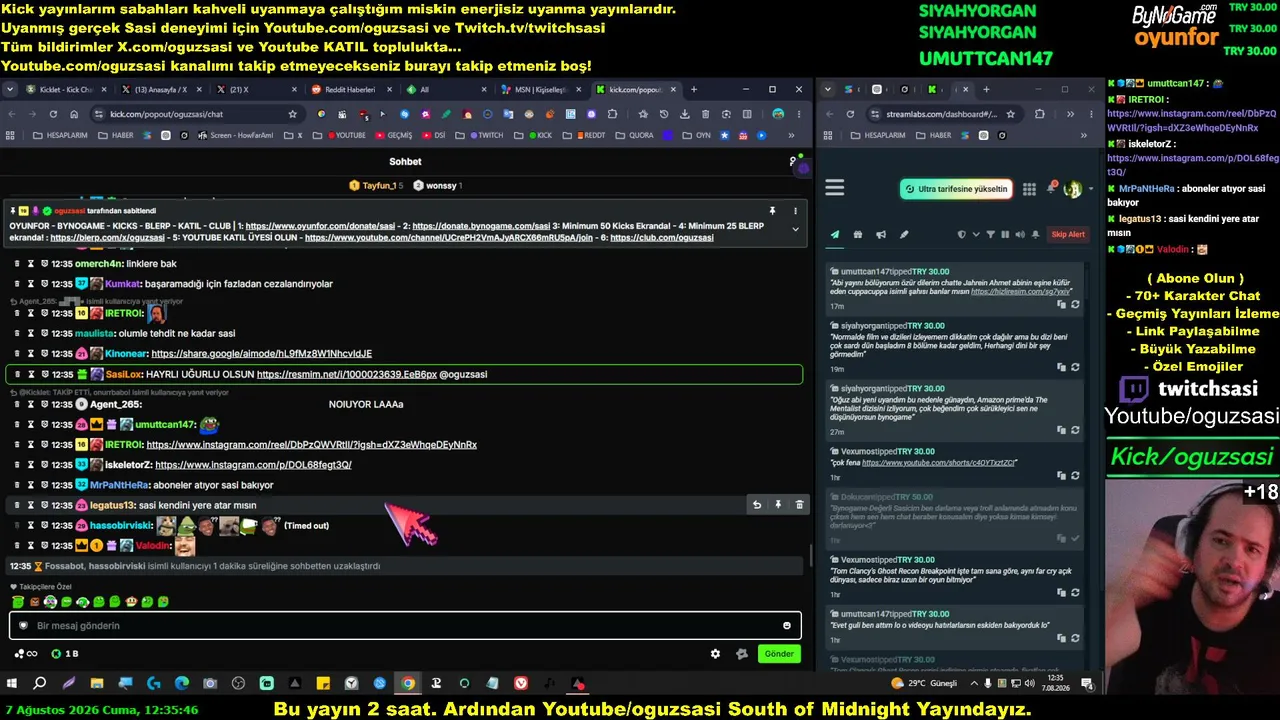Open the REDDIT bookmarks folder
The image size is (1280, 720).
click(586, 135)
